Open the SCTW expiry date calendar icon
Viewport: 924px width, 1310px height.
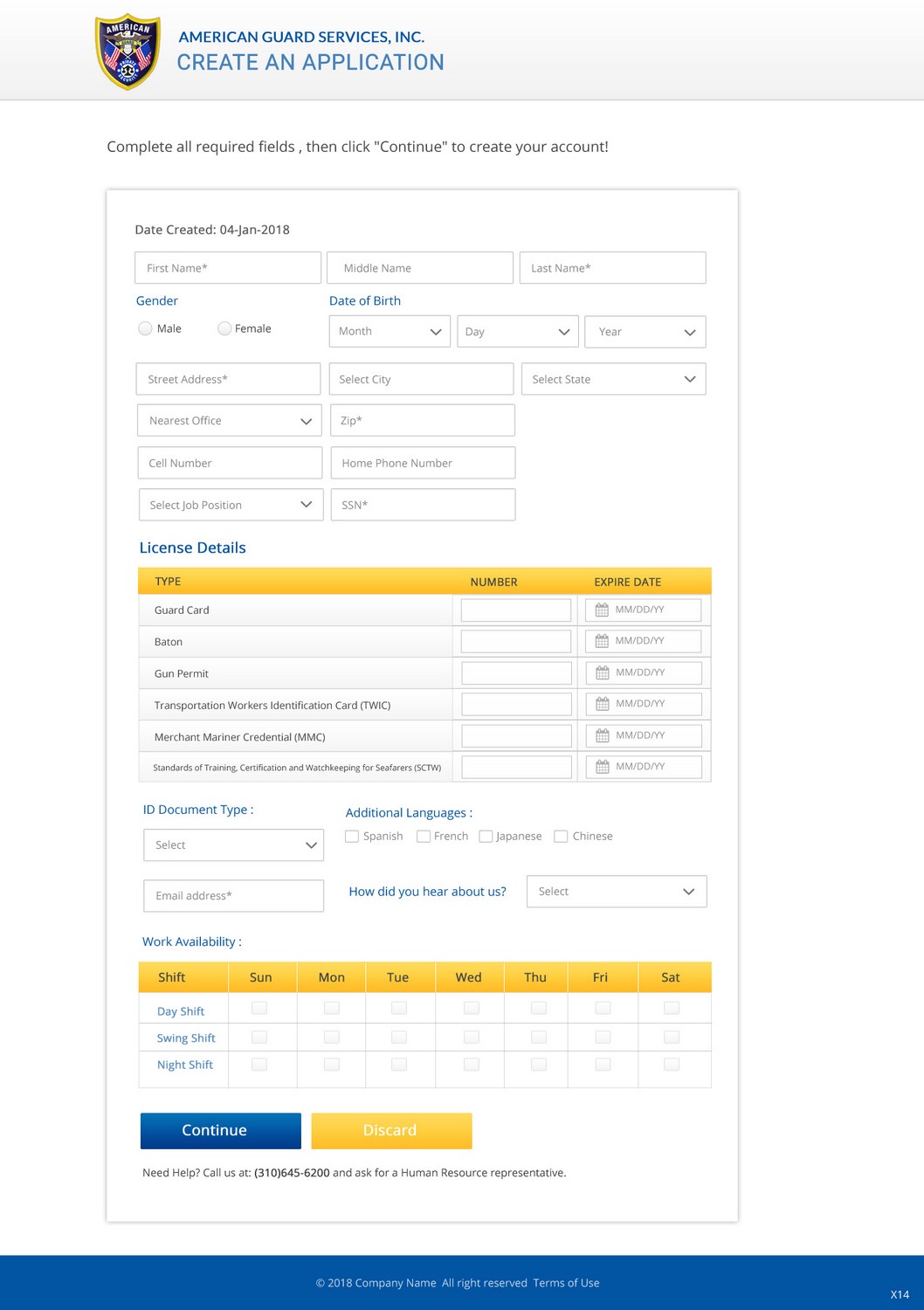[x=602, y=767]
